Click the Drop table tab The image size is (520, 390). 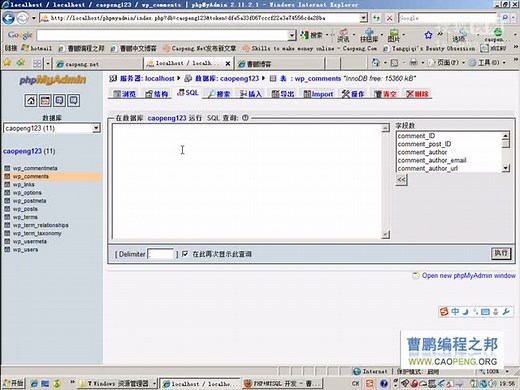click(x=417, y=94)
